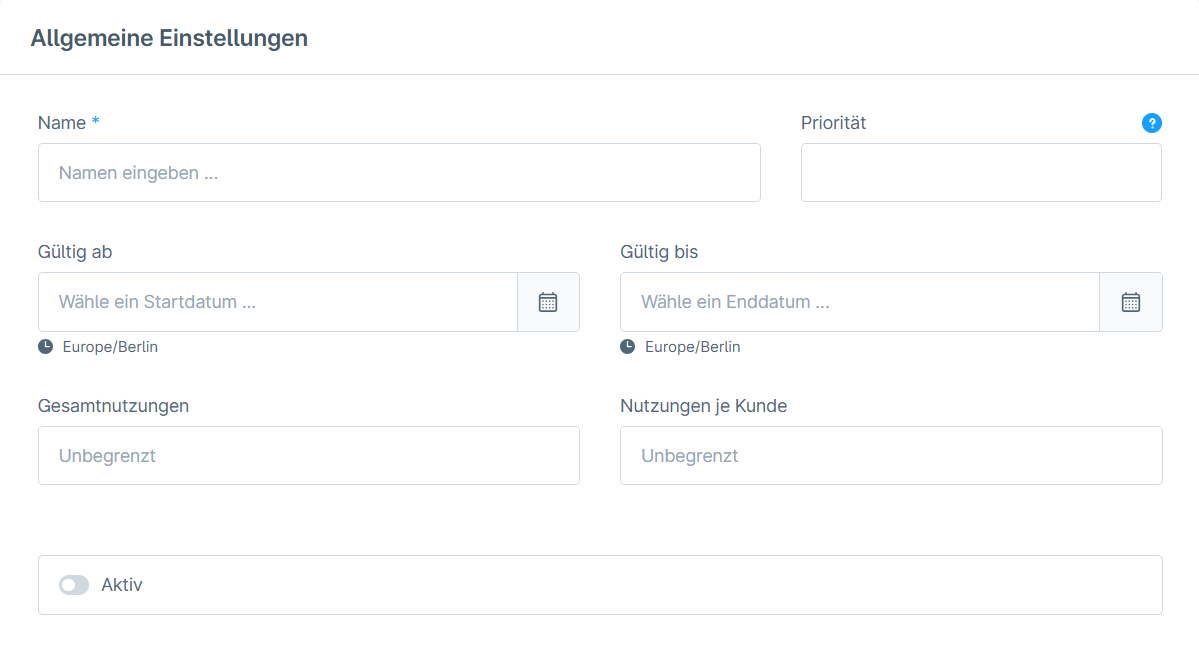Enable the Aktiv toggle switch
The height and width of the screenshot is (671, 1199).
pyautogui.click(x=74, y=585)
